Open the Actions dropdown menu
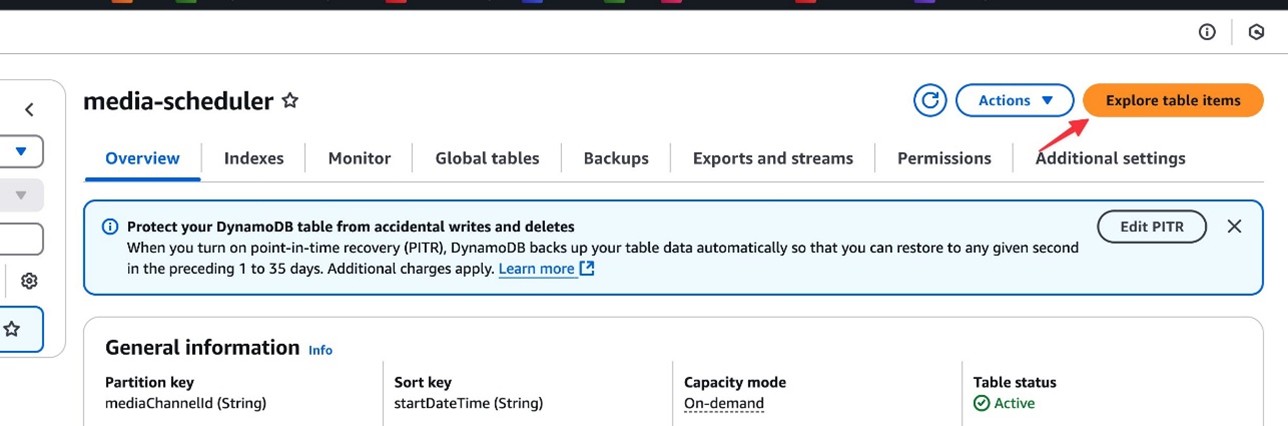The width and height of the screenshot is (1288, 426). (x=1015, y=100)
